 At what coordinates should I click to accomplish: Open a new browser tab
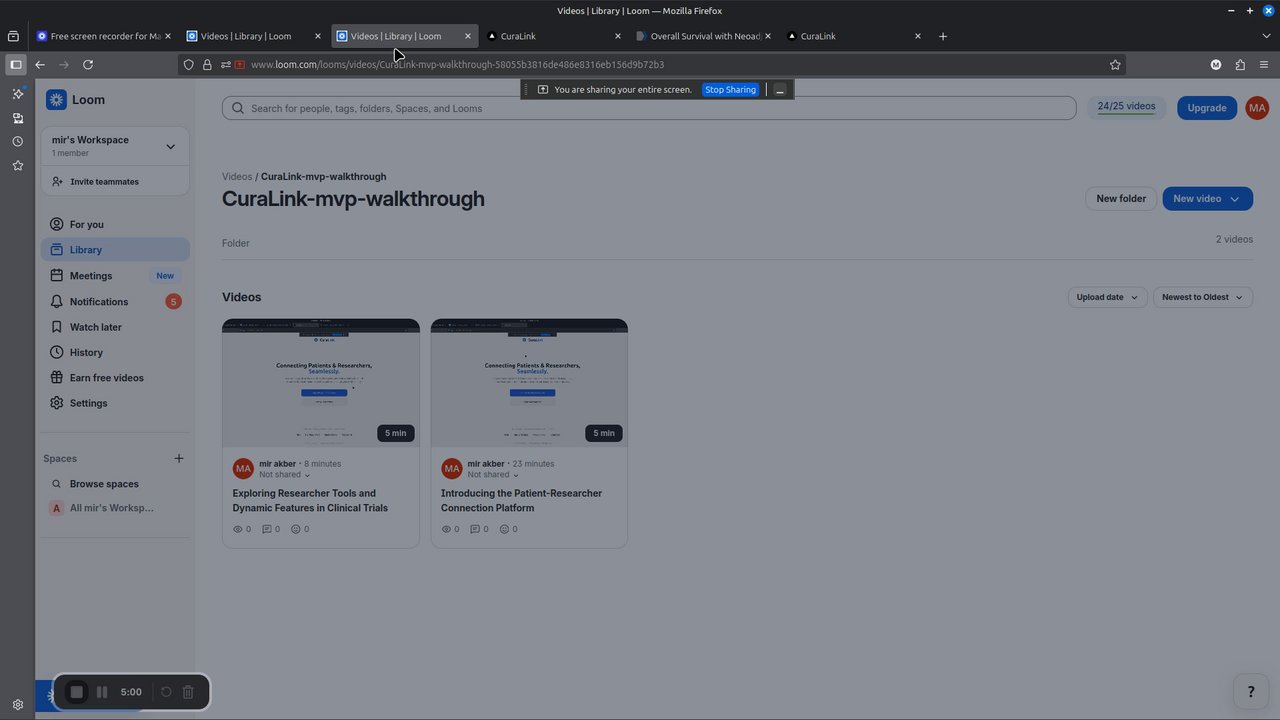942,36
